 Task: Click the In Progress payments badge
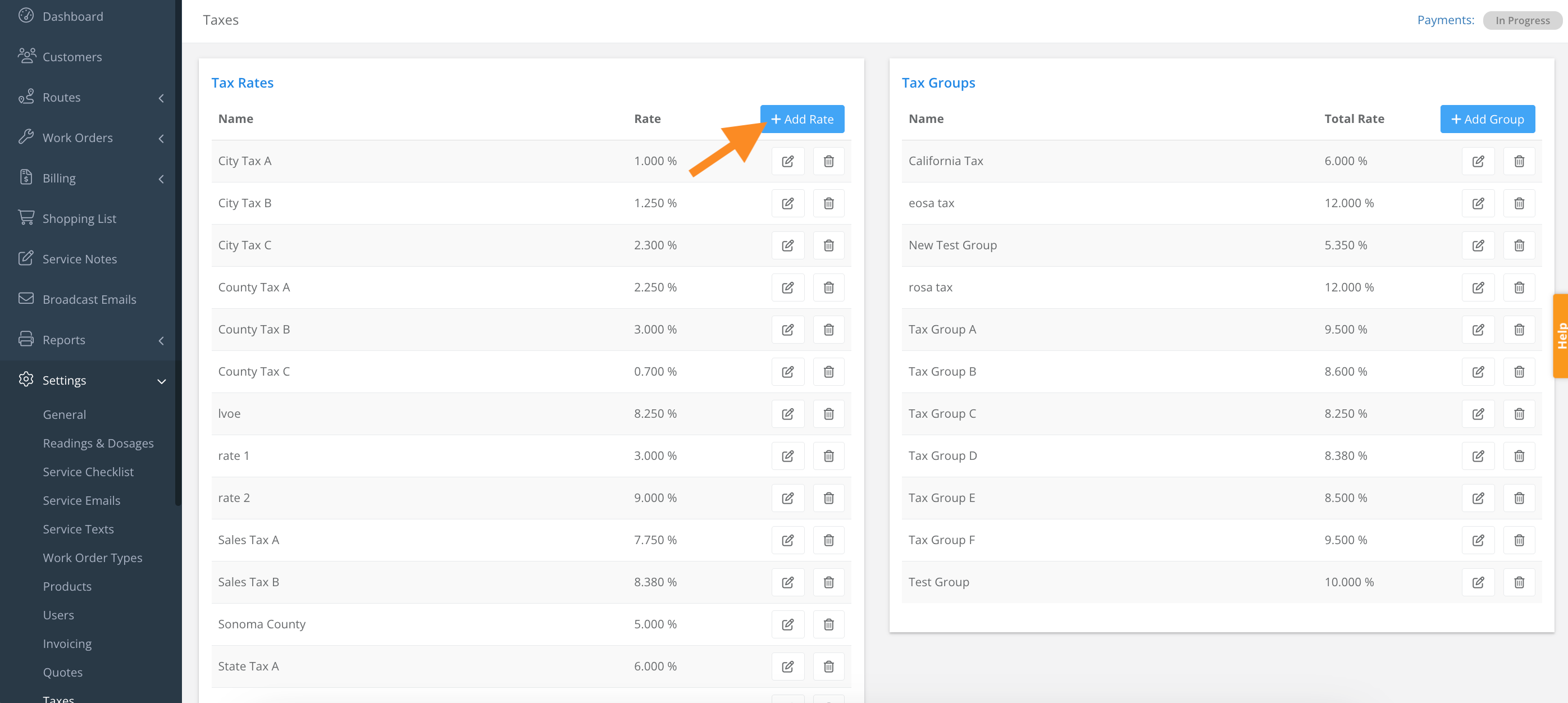(1523, 20)
